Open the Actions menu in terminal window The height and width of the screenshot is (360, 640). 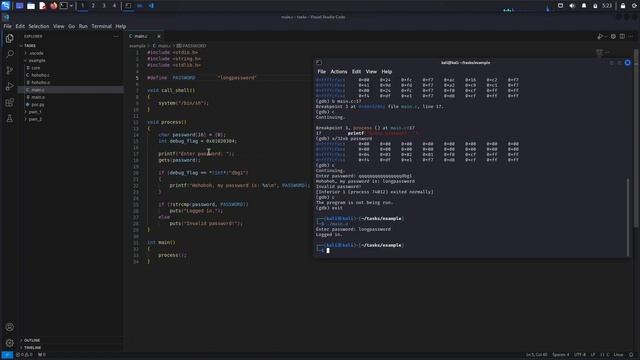(x=339, y=71)
